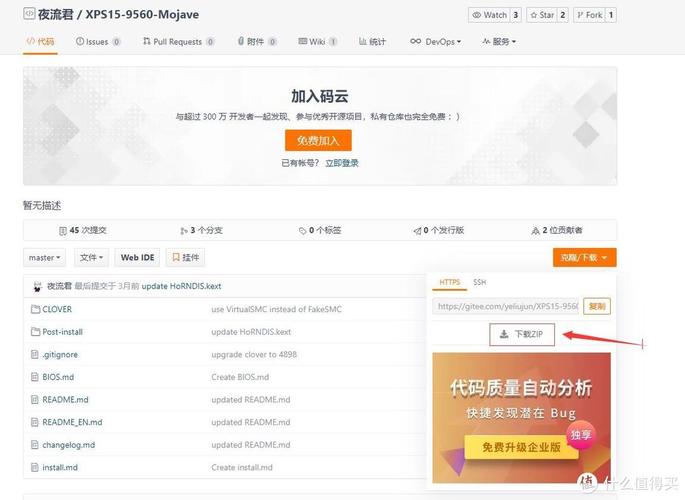Expand the 服务 dropdown menu
This screenshot has height=500, width=685.
pyautogui.click(x=499, y=41)
